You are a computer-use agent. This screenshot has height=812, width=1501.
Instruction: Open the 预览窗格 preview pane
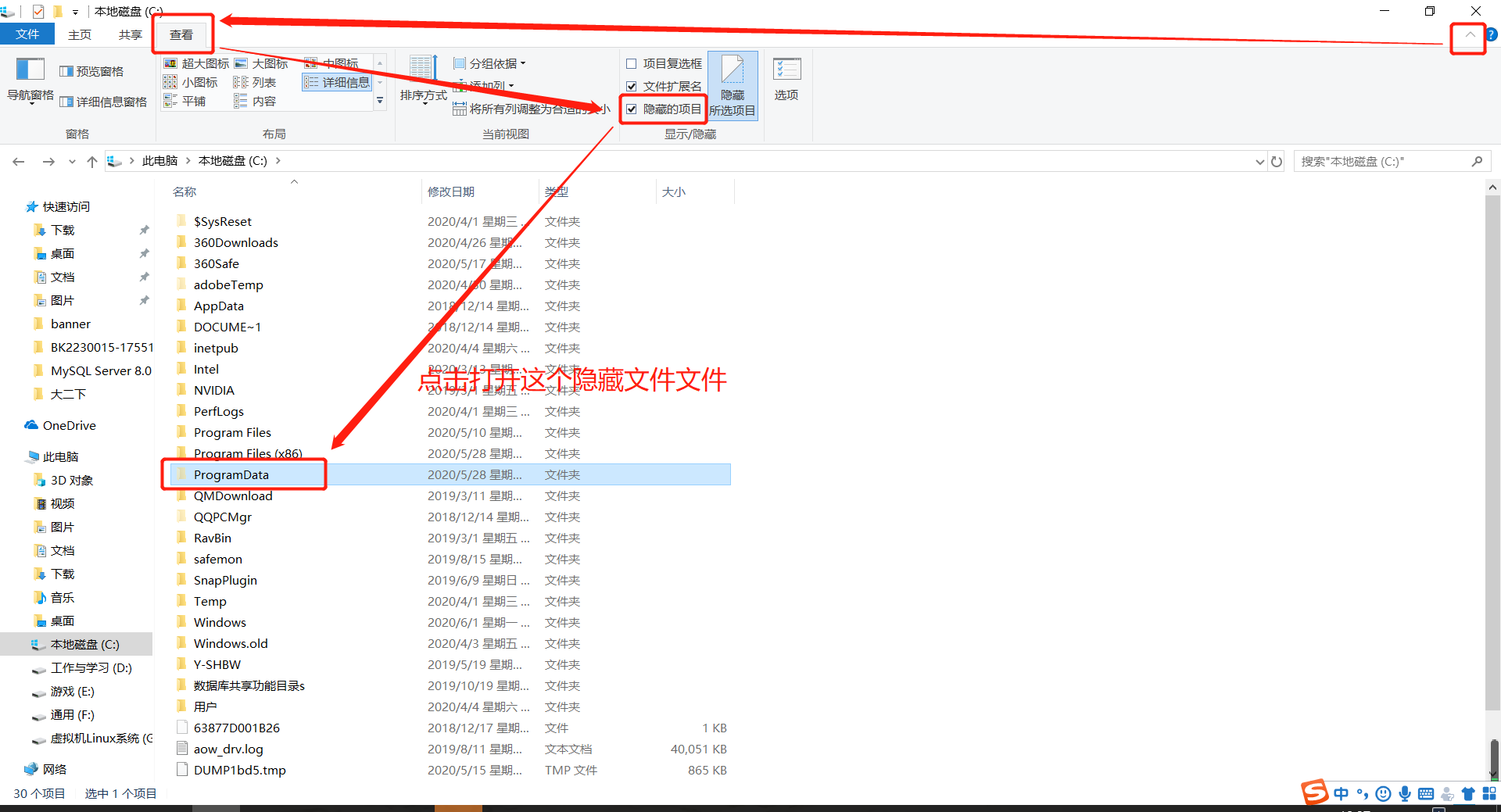pyautogui.click(x=91, y=70)
